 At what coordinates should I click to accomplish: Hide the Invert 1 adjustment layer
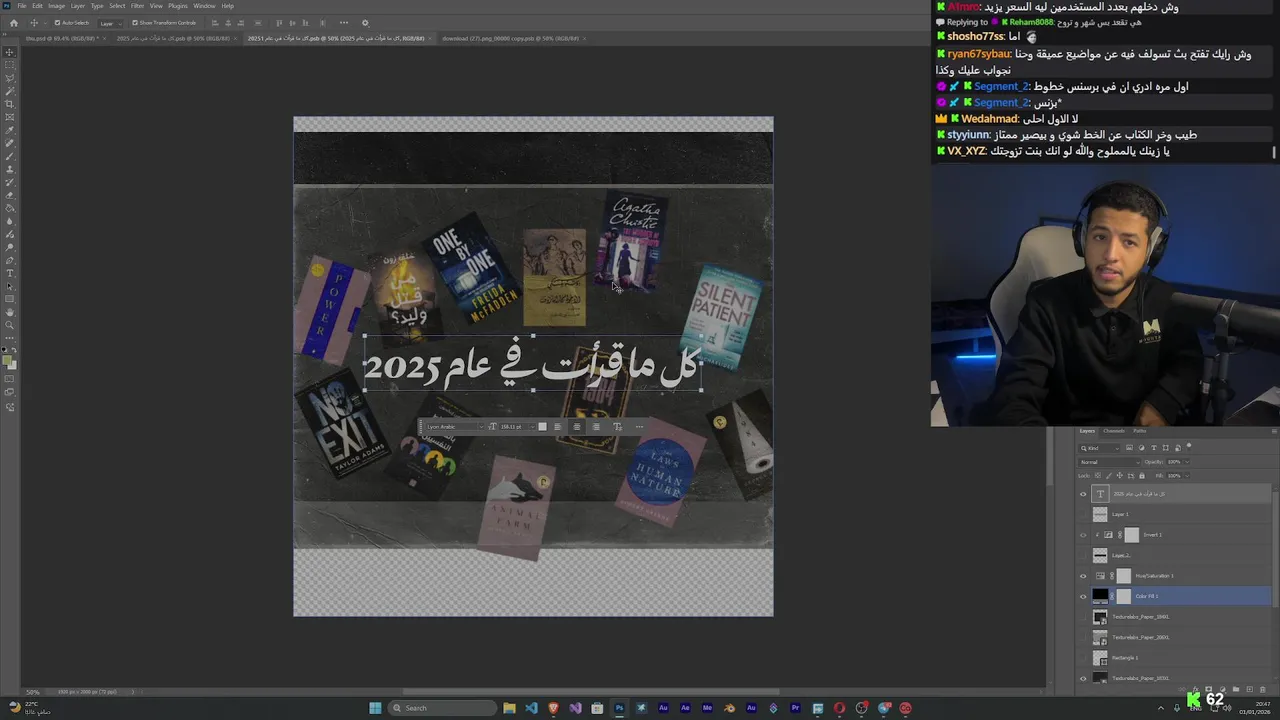pos(1082,535)
